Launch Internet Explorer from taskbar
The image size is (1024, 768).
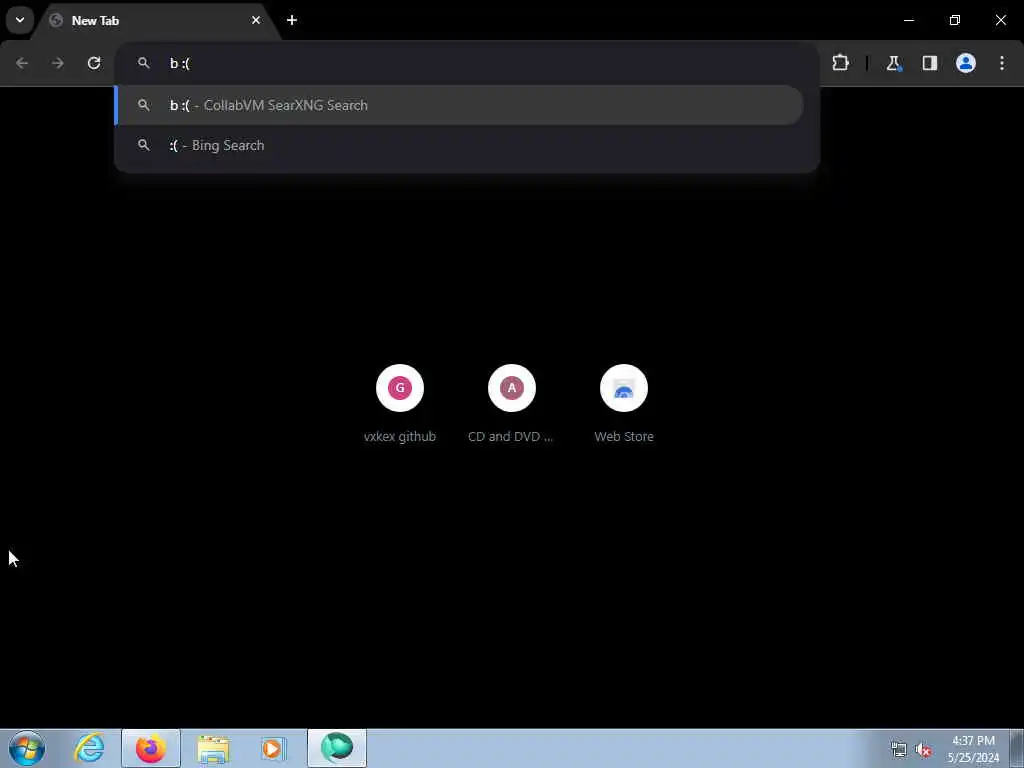89,748
